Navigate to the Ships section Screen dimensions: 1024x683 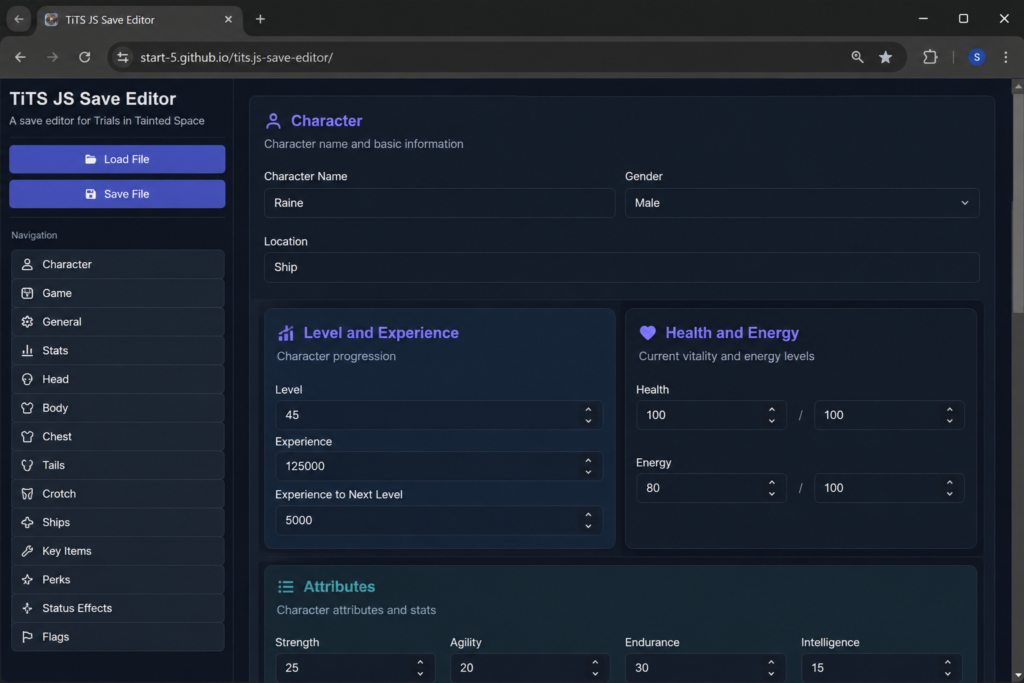pyautogui.click(x=118, y=522)
